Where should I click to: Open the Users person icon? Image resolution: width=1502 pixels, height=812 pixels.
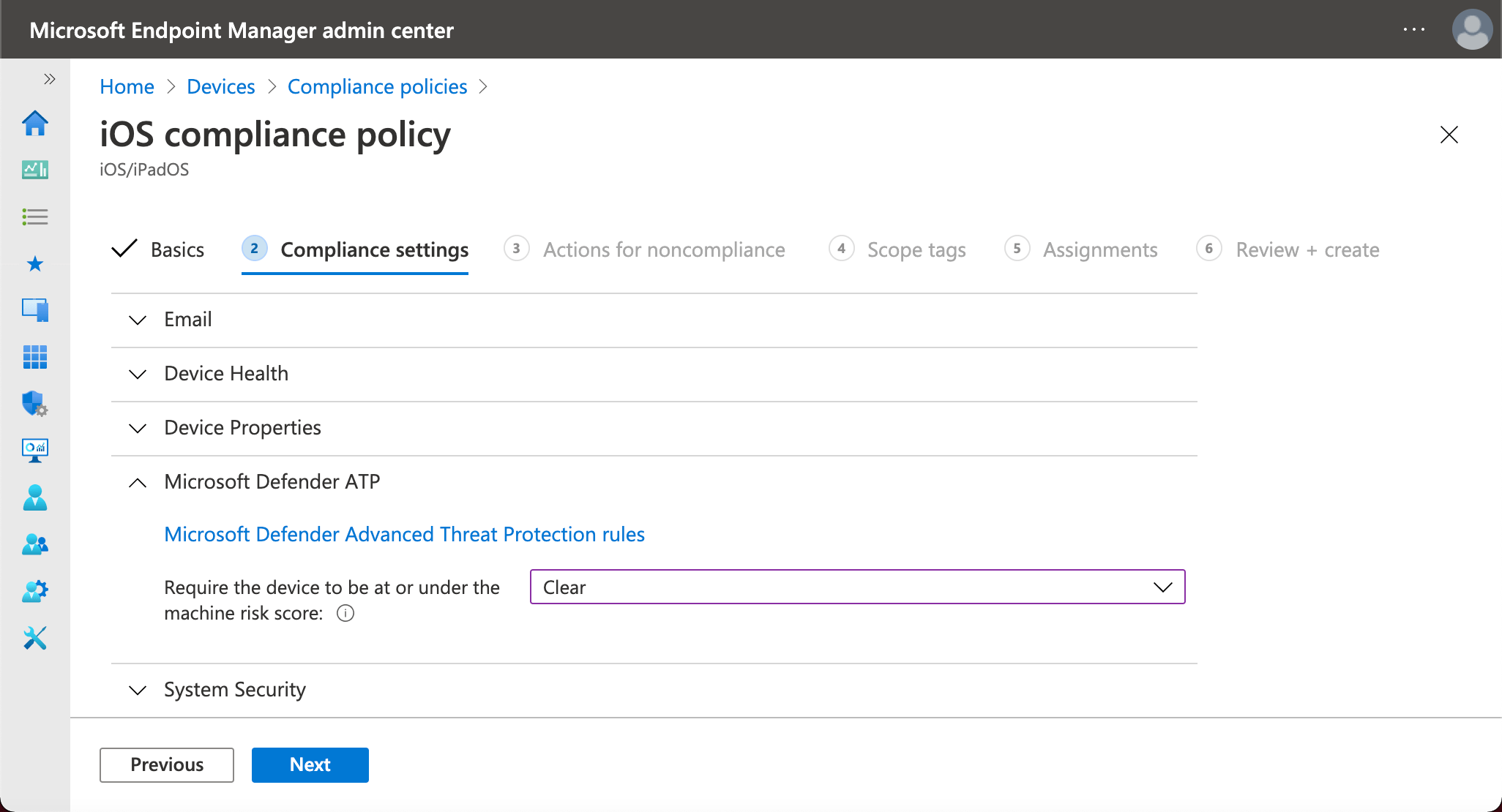[x=35, y=498]
